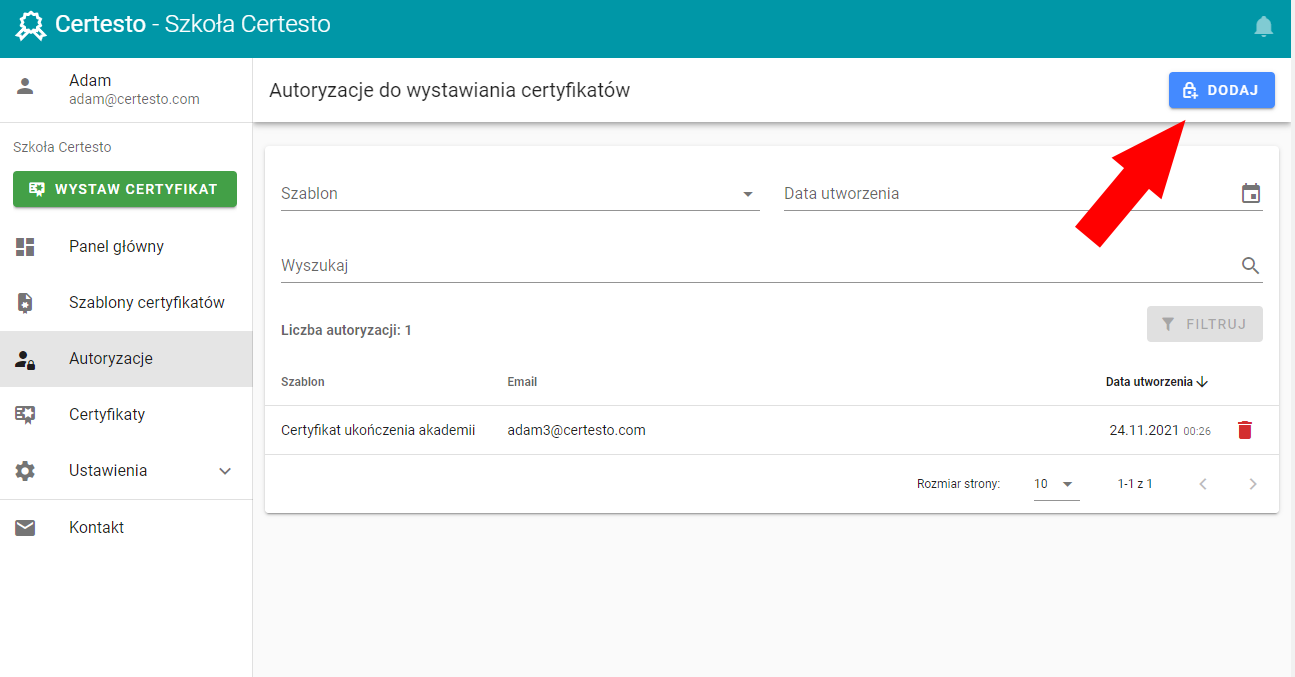Screen dimensions: 1295x677
Task: Click the adam3@certesto.com email cell
Action: [576, 430]
